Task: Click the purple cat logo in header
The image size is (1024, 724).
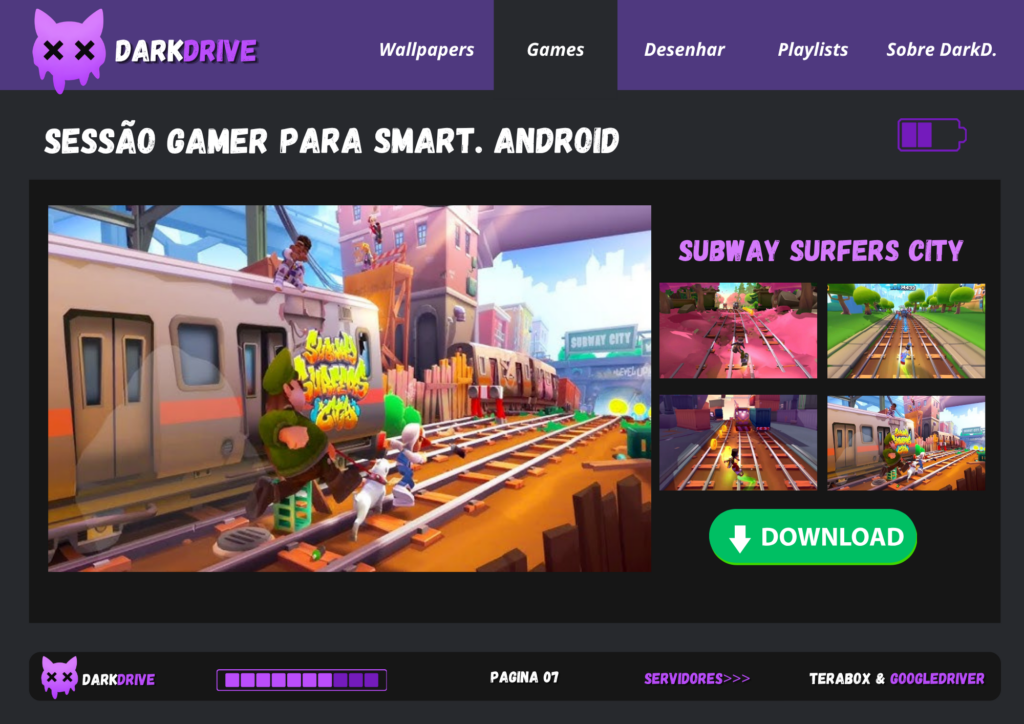Action: [69, 51]
